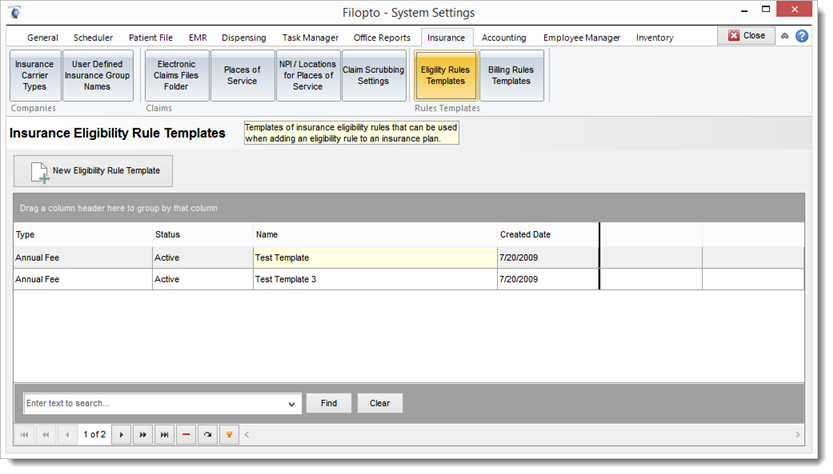Open Electronic Claims Files Folder settings
The height and width of the screenshot is (474, 833).
pos(176,75)
